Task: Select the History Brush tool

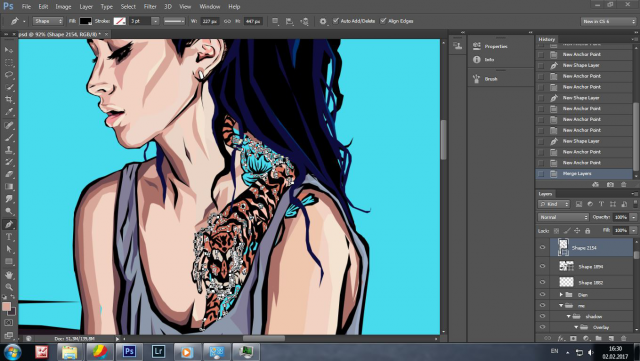Action: (x=9, y=162)
